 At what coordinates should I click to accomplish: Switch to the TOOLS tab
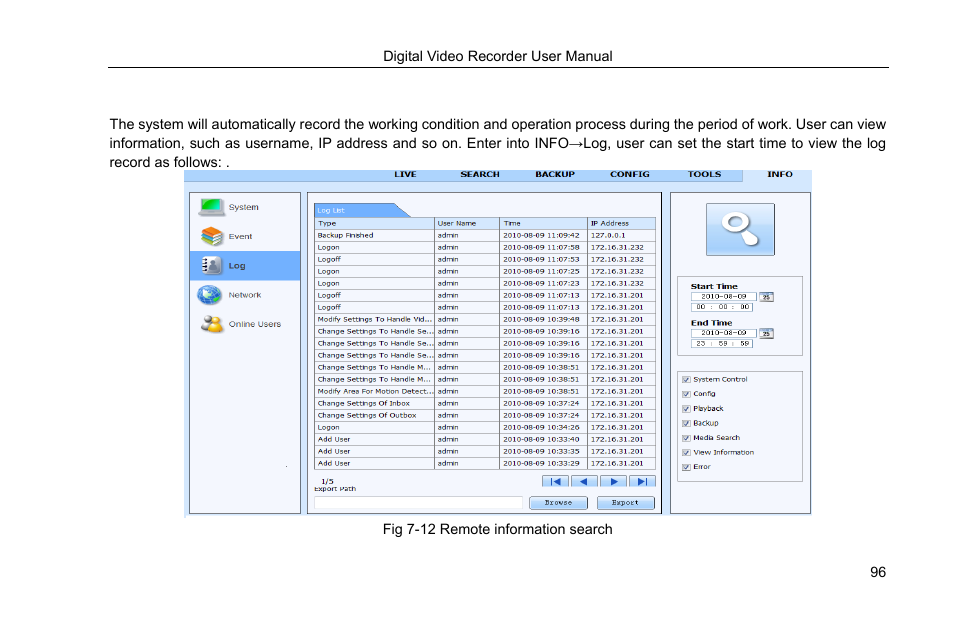[x=705, y=175]
